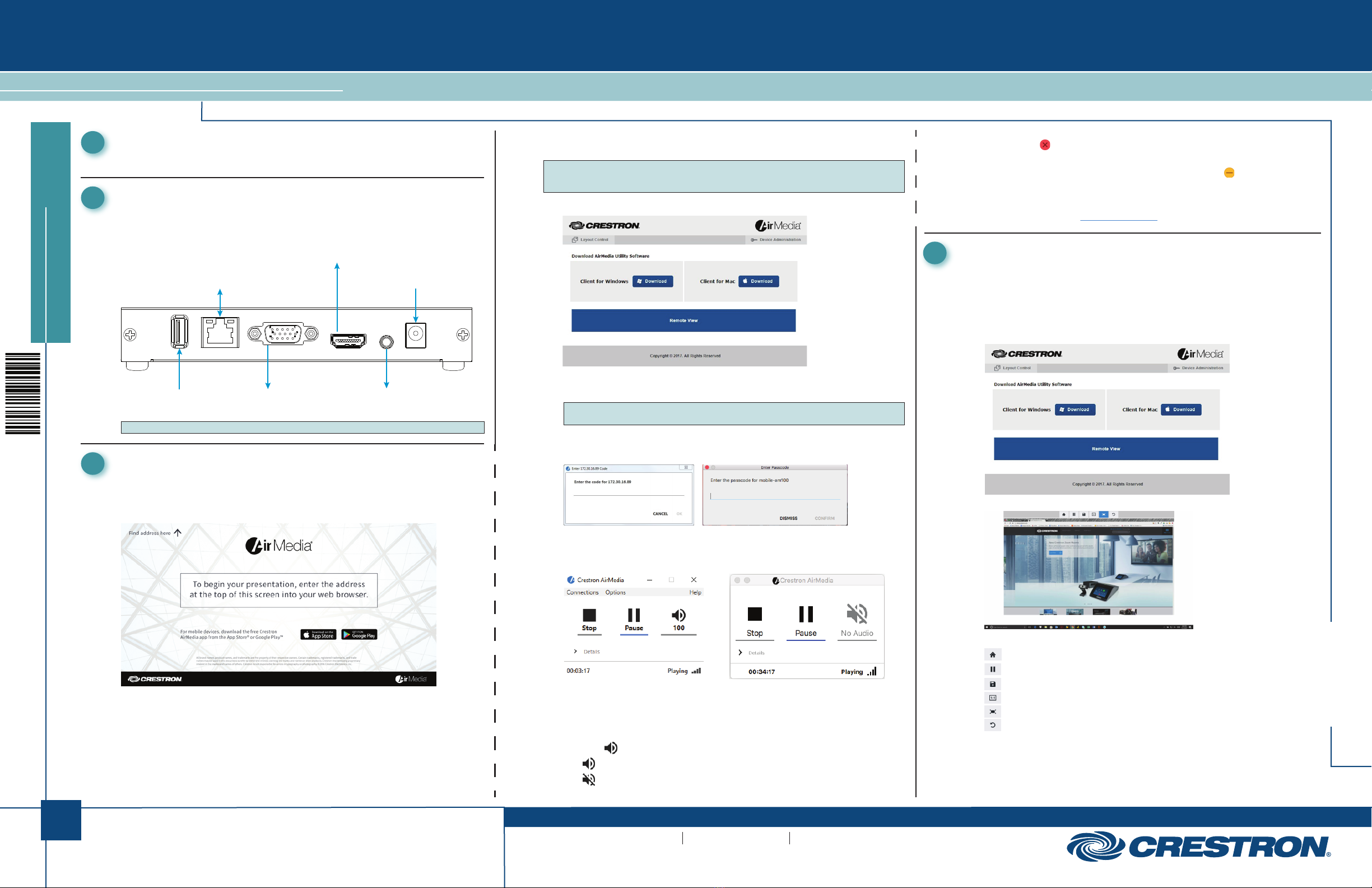
Task: Open the Options menu in the Windows AirMedia window
Action: coord(615,592)
